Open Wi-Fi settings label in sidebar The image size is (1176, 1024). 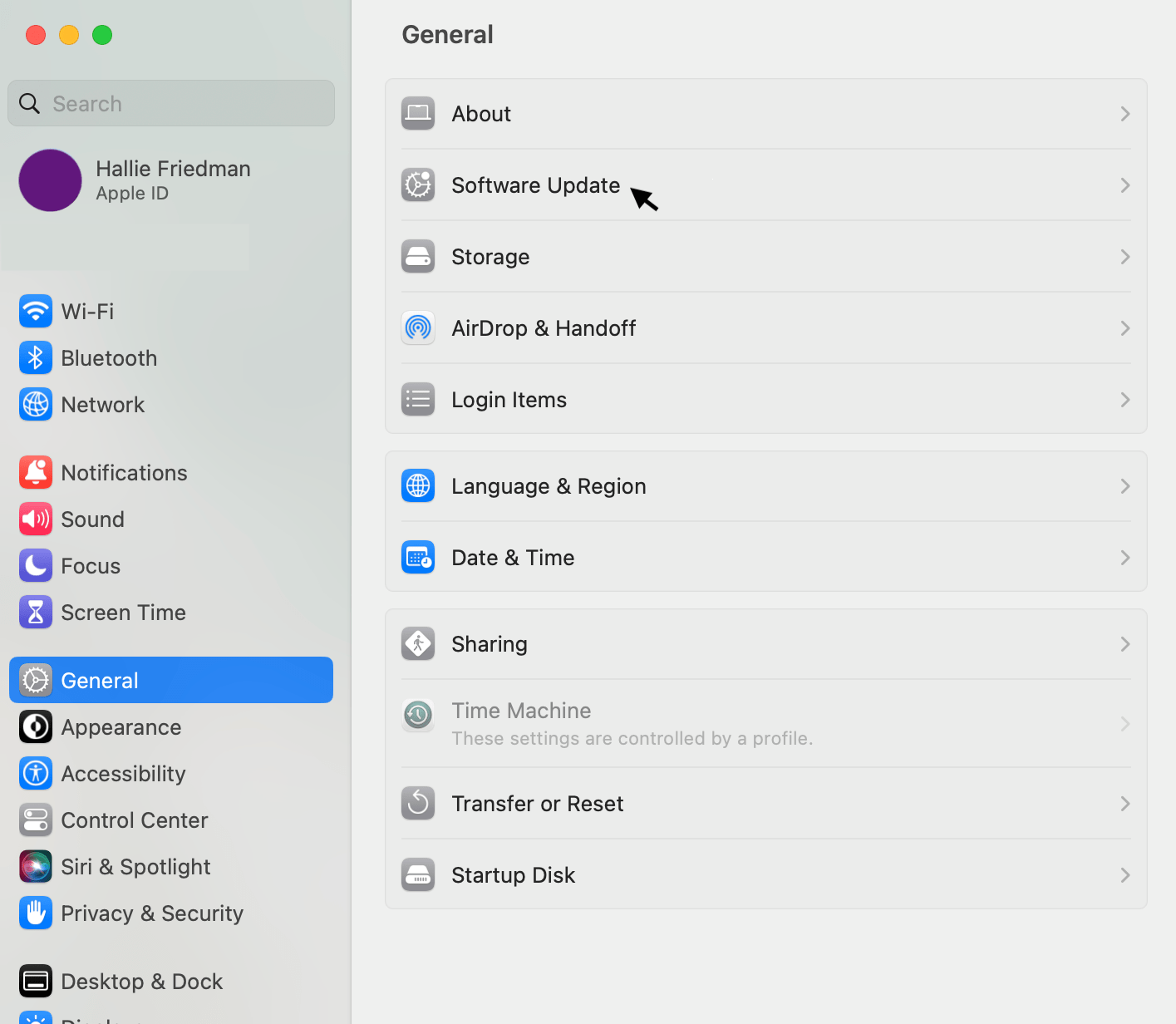click(87, 312)
